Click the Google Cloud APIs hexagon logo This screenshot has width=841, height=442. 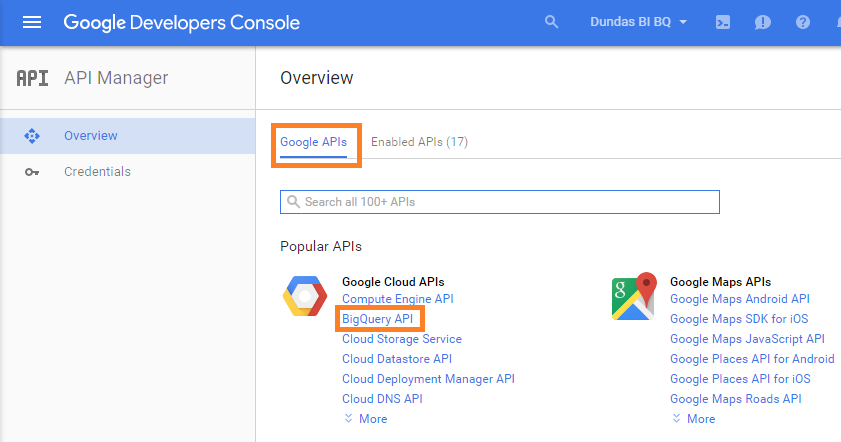pyautogui.click(x=304, y=298)
